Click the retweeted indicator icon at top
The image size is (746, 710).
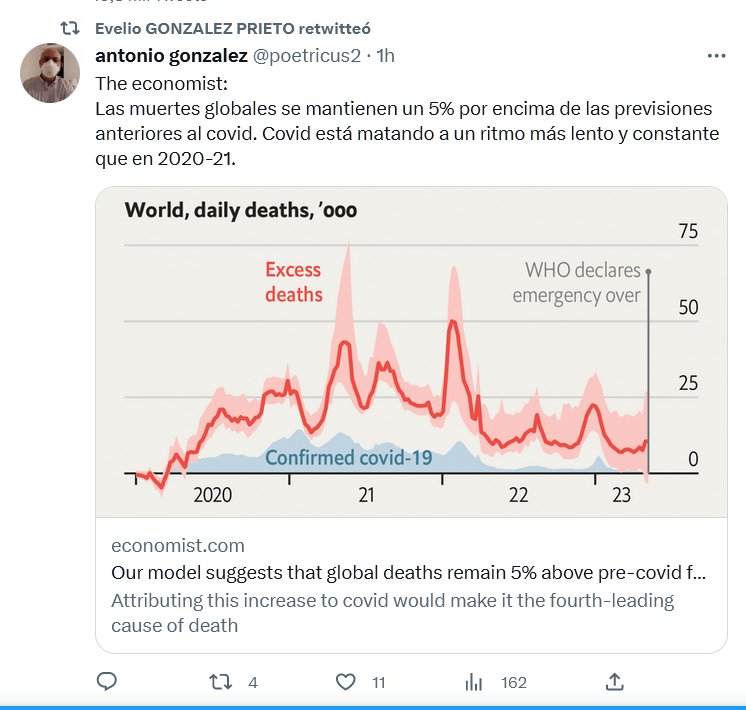(70, 29)
